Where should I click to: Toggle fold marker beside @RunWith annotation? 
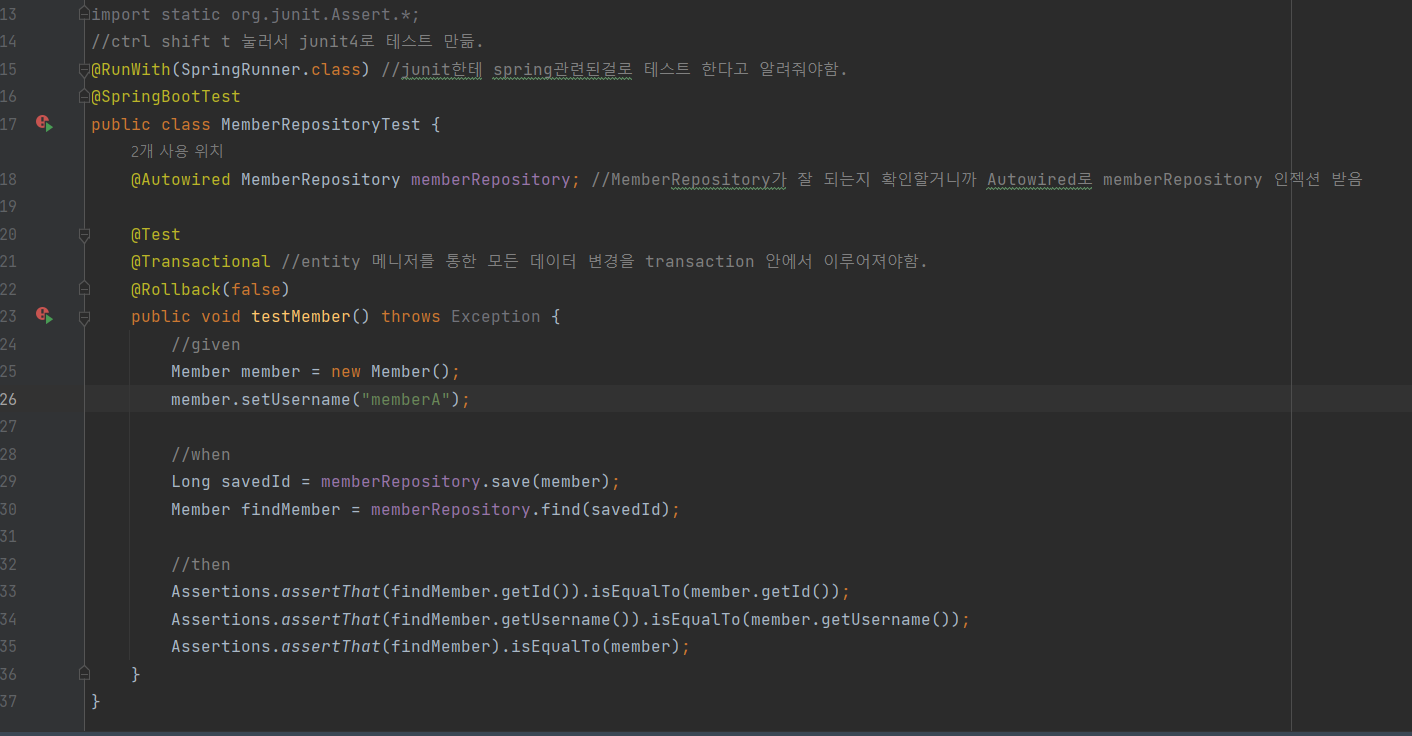coord(85,69)
